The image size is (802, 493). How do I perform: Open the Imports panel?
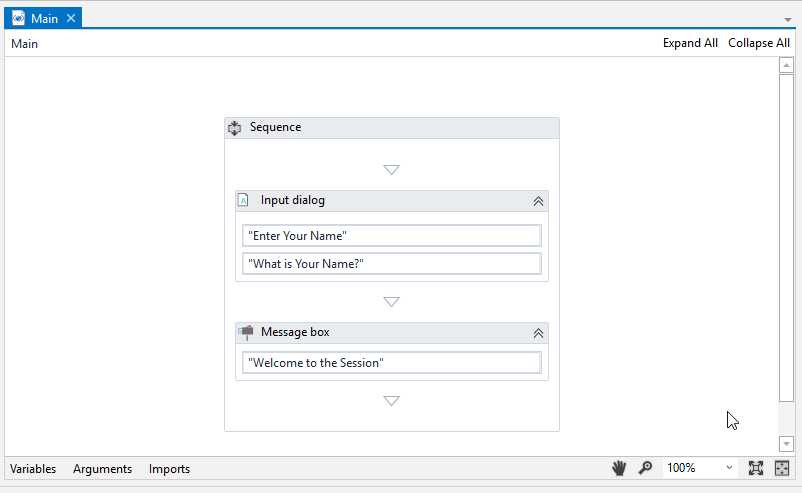click(x=169, y=469)
